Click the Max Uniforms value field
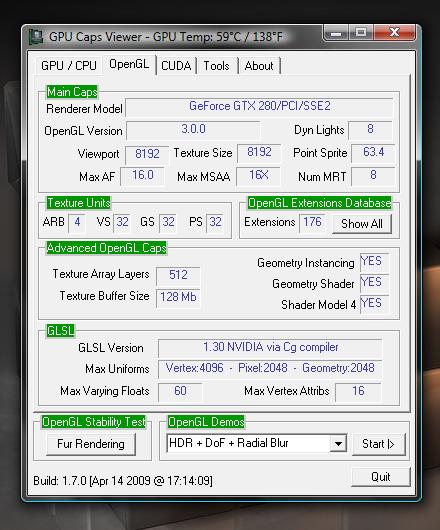Image resolution: width=440 pixels, height=530 pixels. click(270, 369)
